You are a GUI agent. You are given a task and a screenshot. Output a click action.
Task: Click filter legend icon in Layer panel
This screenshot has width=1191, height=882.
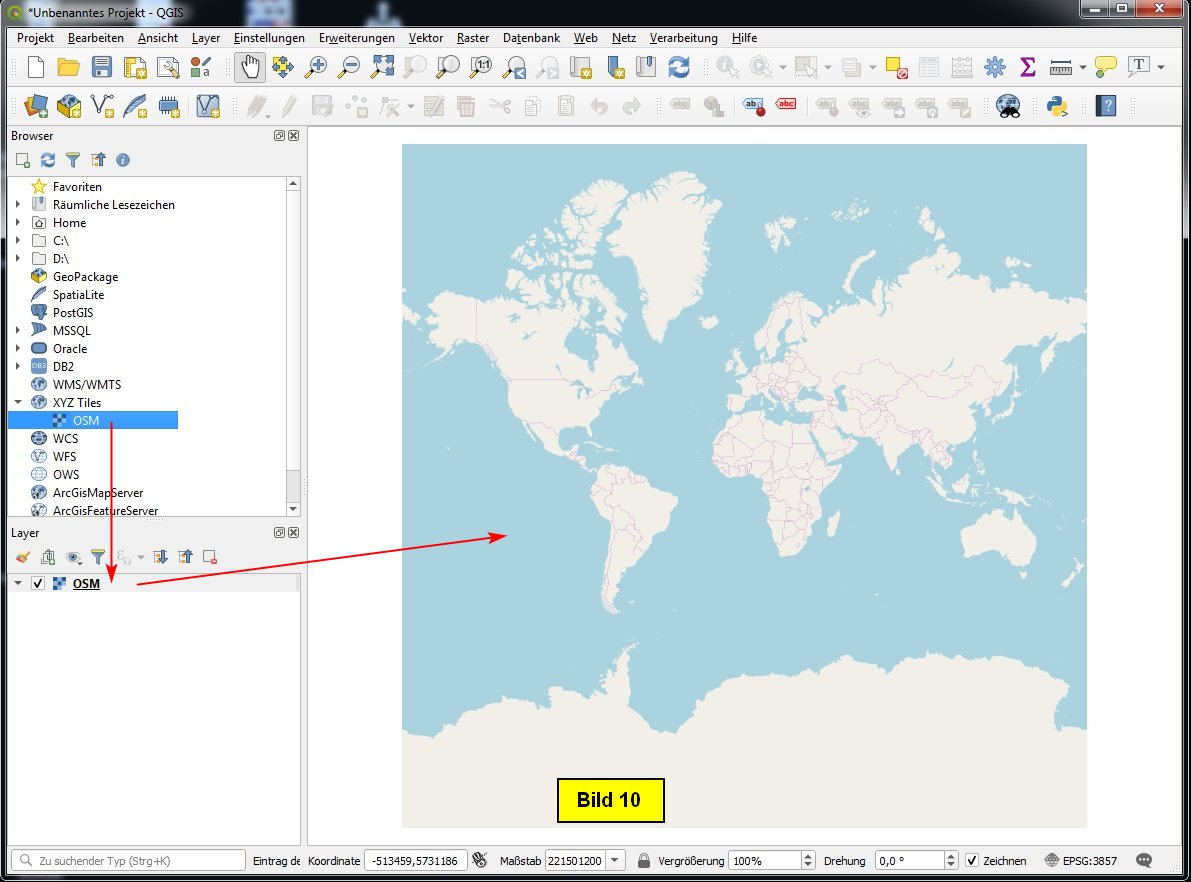click(98, 557)
